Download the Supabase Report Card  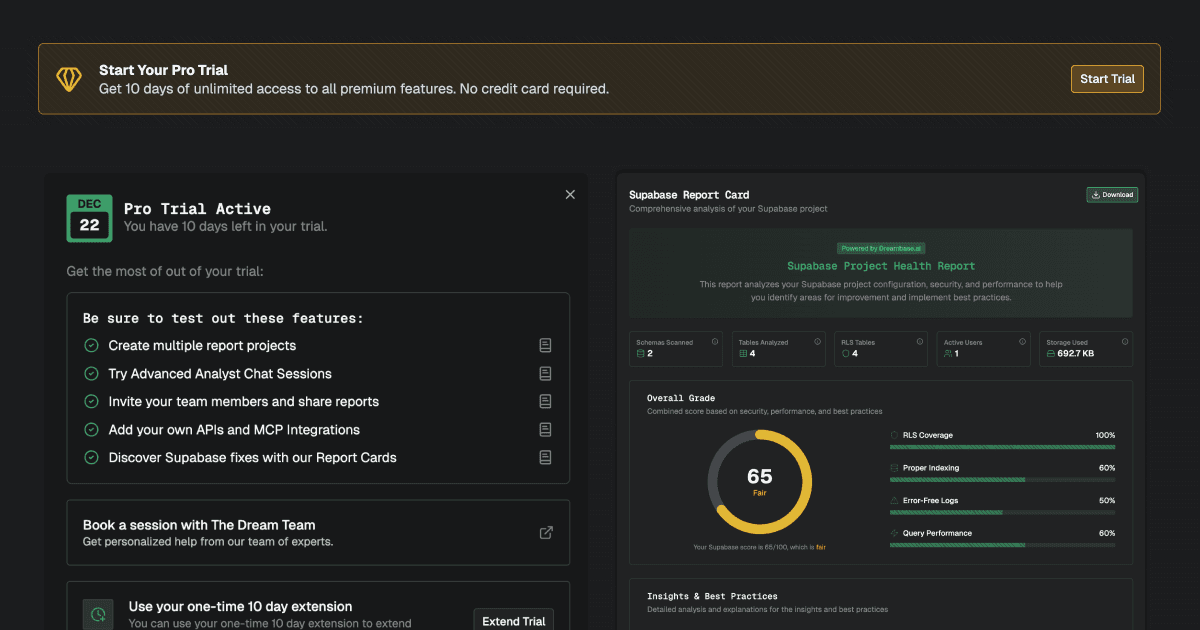tap(1112, 195)
